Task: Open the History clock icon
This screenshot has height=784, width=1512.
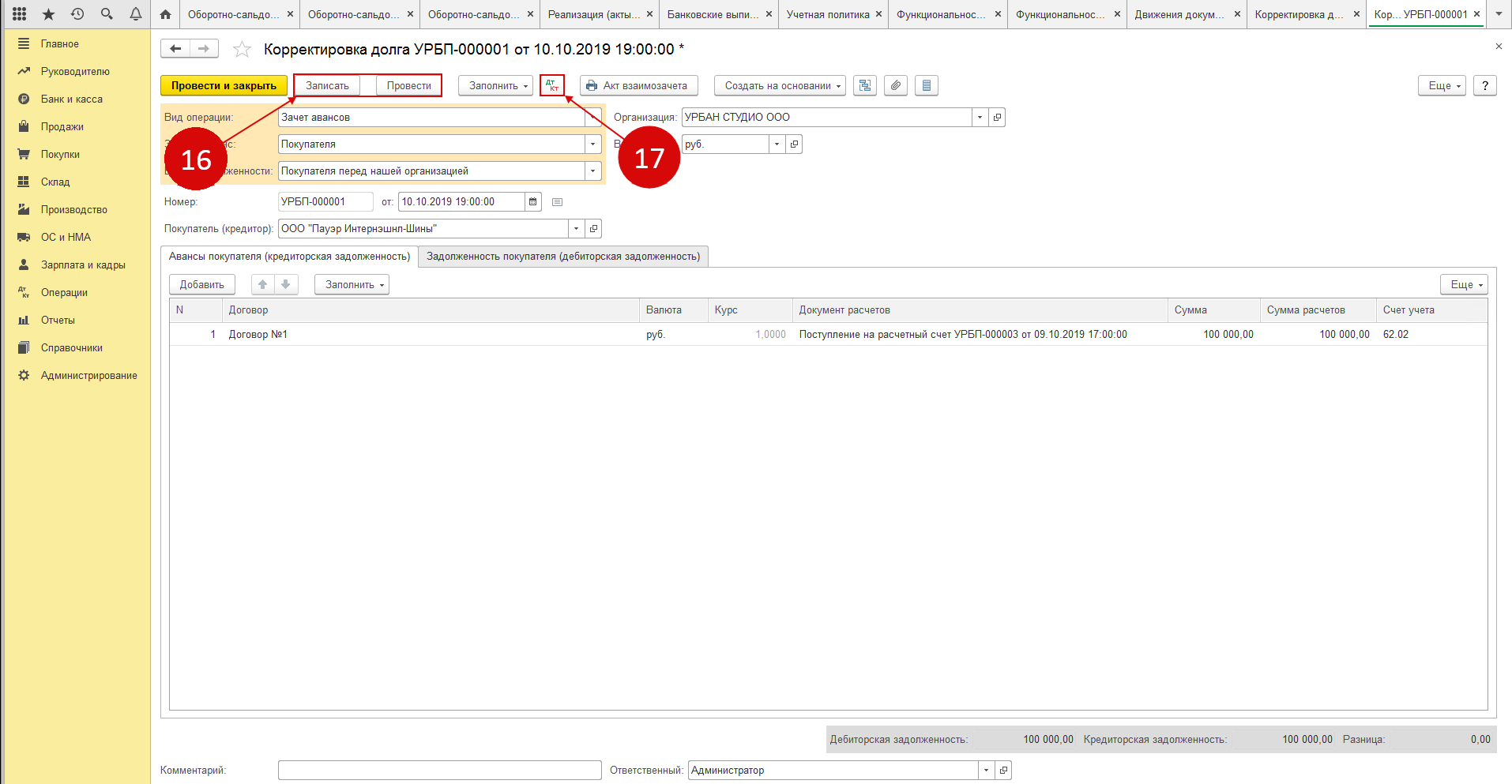Action: point(77,14)
